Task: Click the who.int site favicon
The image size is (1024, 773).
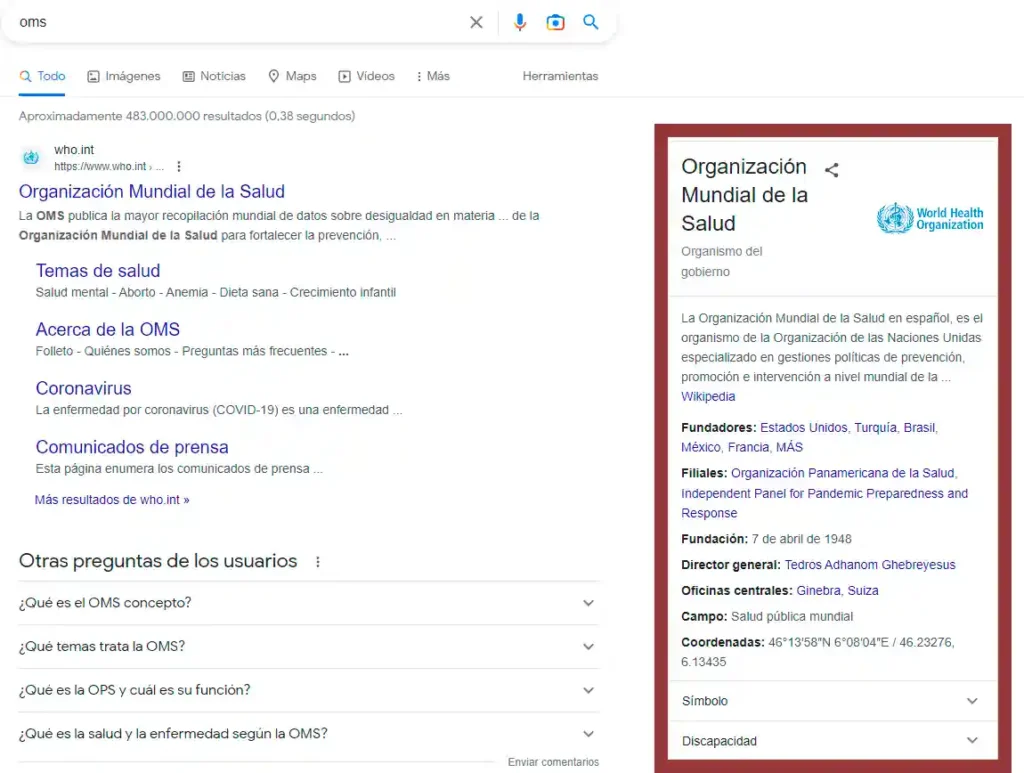Action: click(30, 157)
